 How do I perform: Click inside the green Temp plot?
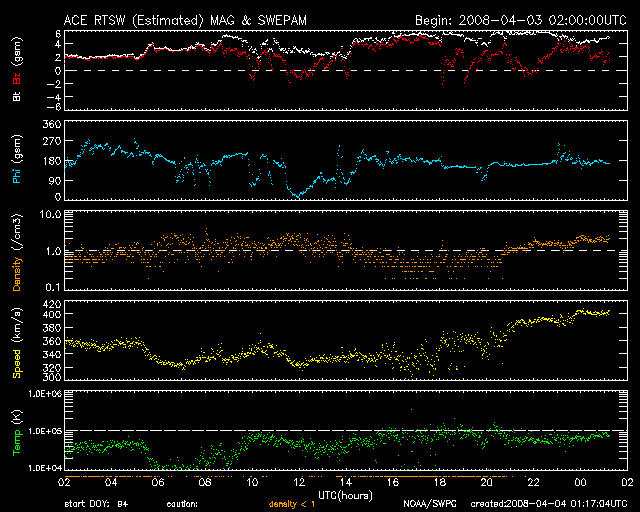pyautogui.click(x=346, y=430)
